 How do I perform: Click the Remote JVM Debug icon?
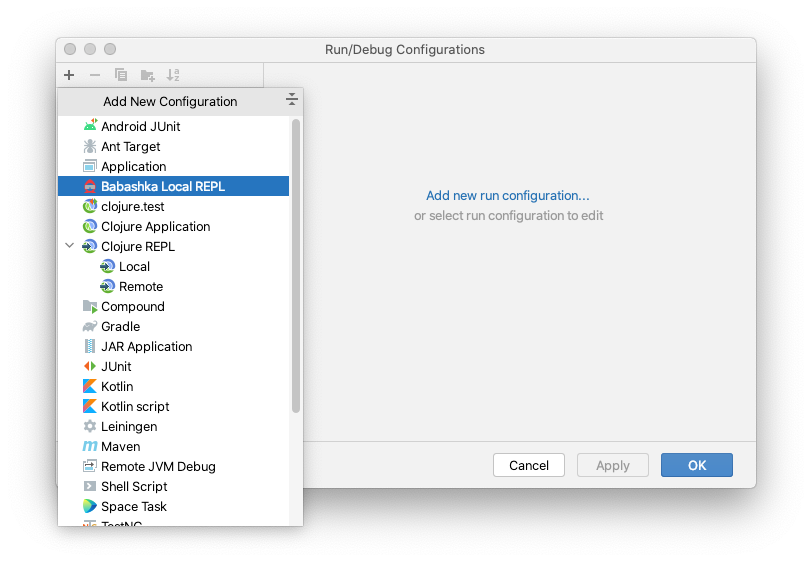click(x=90, y=466)
